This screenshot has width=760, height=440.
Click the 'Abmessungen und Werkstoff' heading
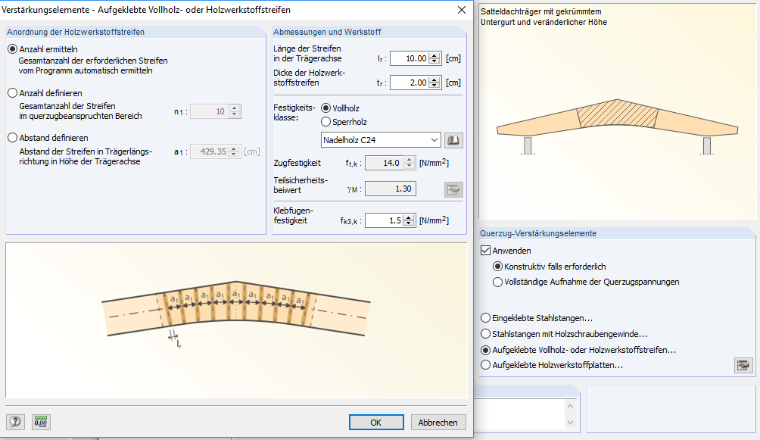tap(327, 32)
